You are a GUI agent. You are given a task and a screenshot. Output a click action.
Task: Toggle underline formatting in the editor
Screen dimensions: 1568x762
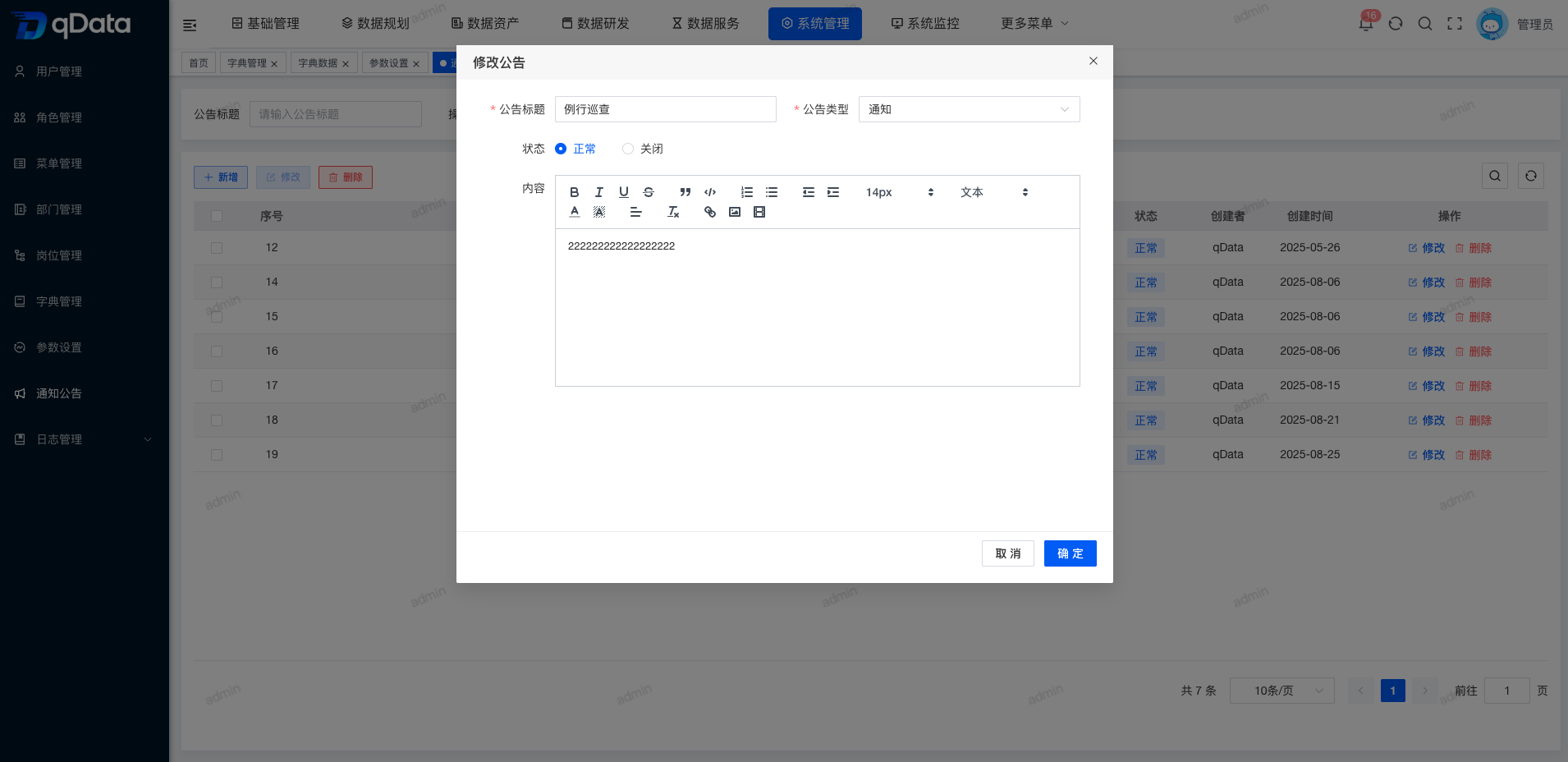[624, 192]
